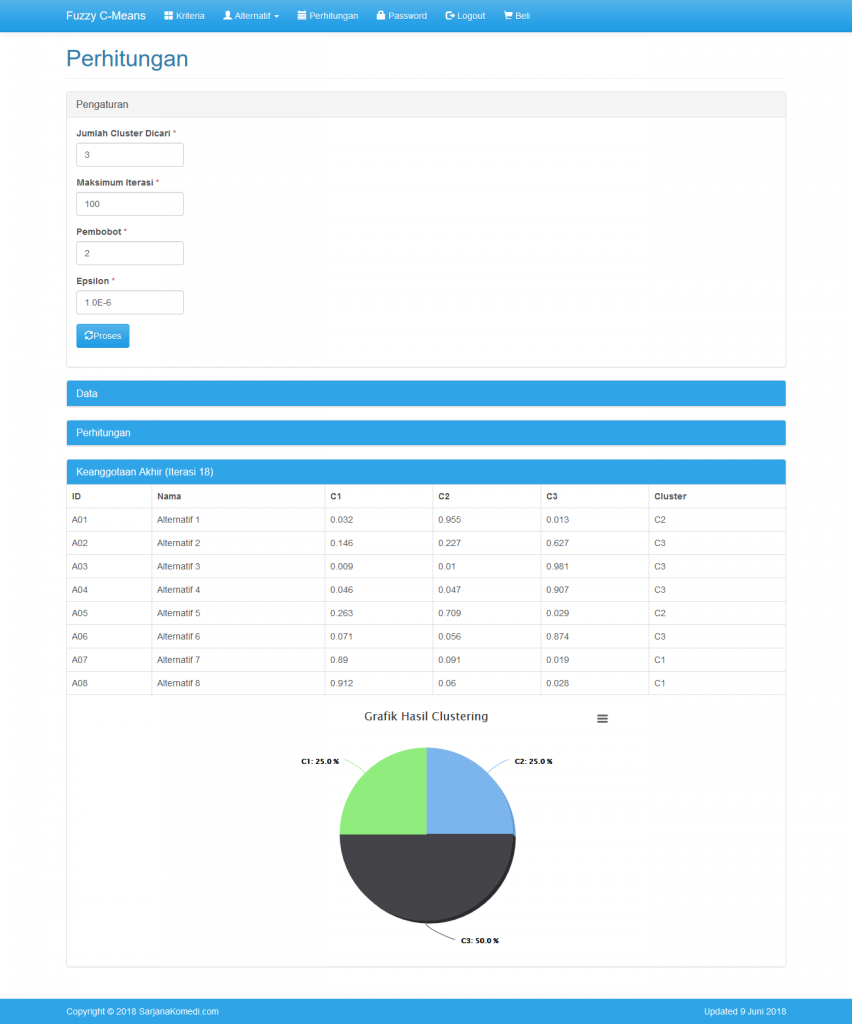The height and width of the screenshot is (1024, 852).
Task: Click the Logout arrow icon
Action: [450, 16]
